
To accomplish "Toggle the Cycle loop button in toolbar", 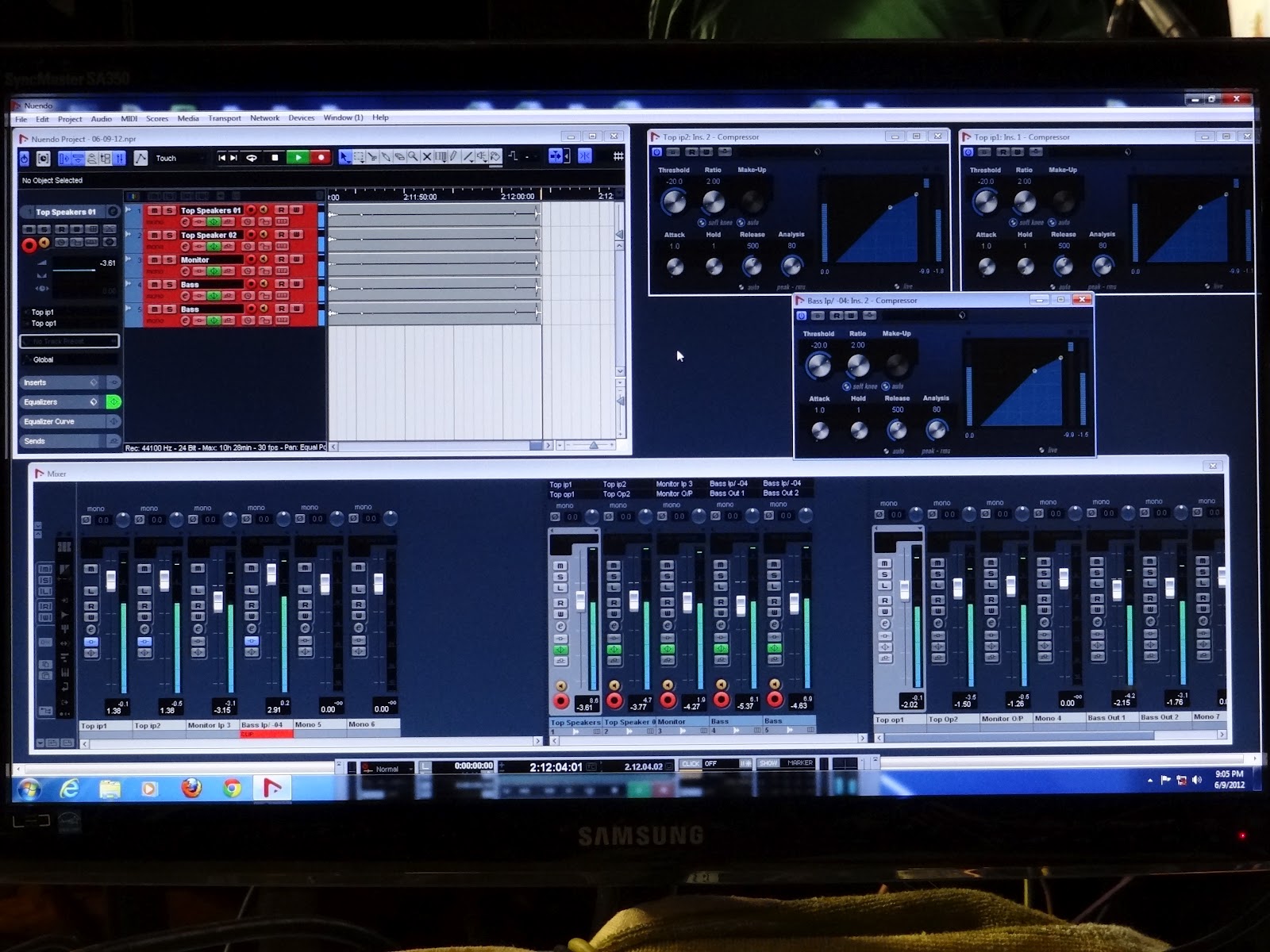I will click(251, 158).
